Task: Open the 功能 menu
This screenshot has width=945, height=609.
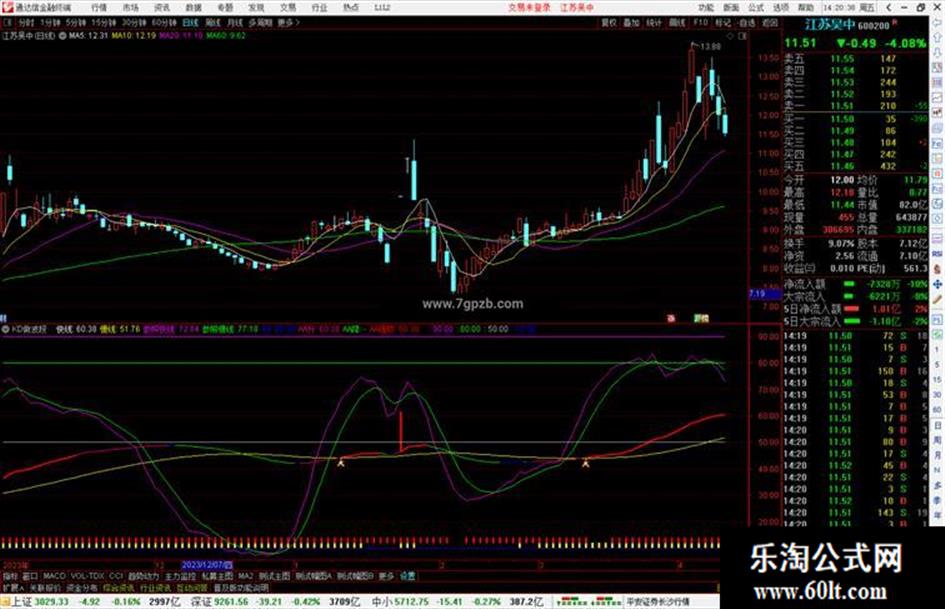Action: [706, 7]
